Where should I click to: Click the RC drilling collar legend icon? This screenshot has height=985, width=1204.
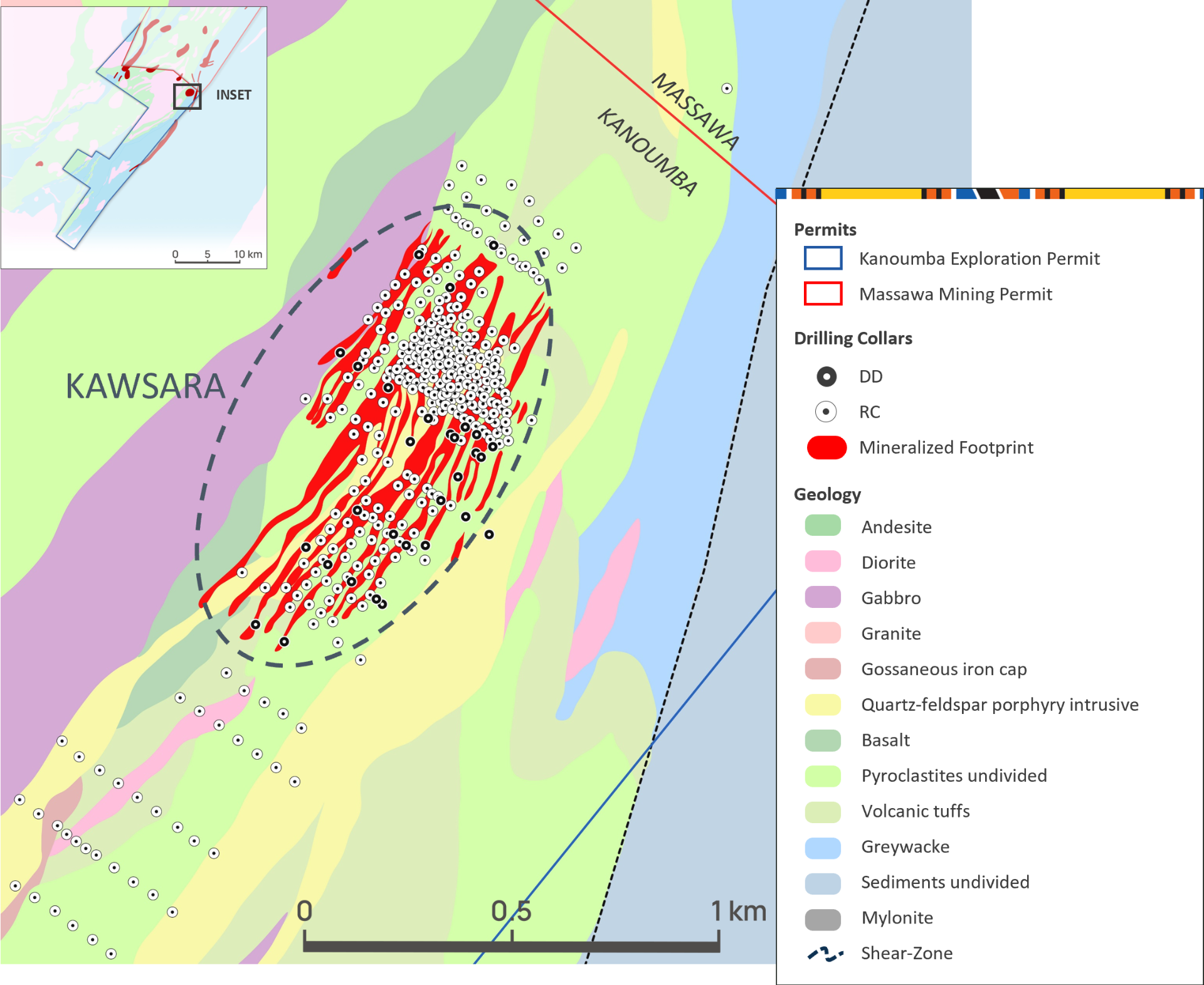coord(826,412)
